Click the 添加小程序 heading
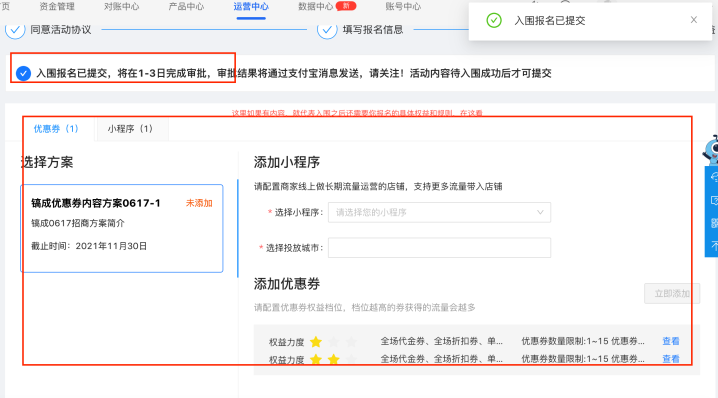718x398 pixels. pos(287,162)
